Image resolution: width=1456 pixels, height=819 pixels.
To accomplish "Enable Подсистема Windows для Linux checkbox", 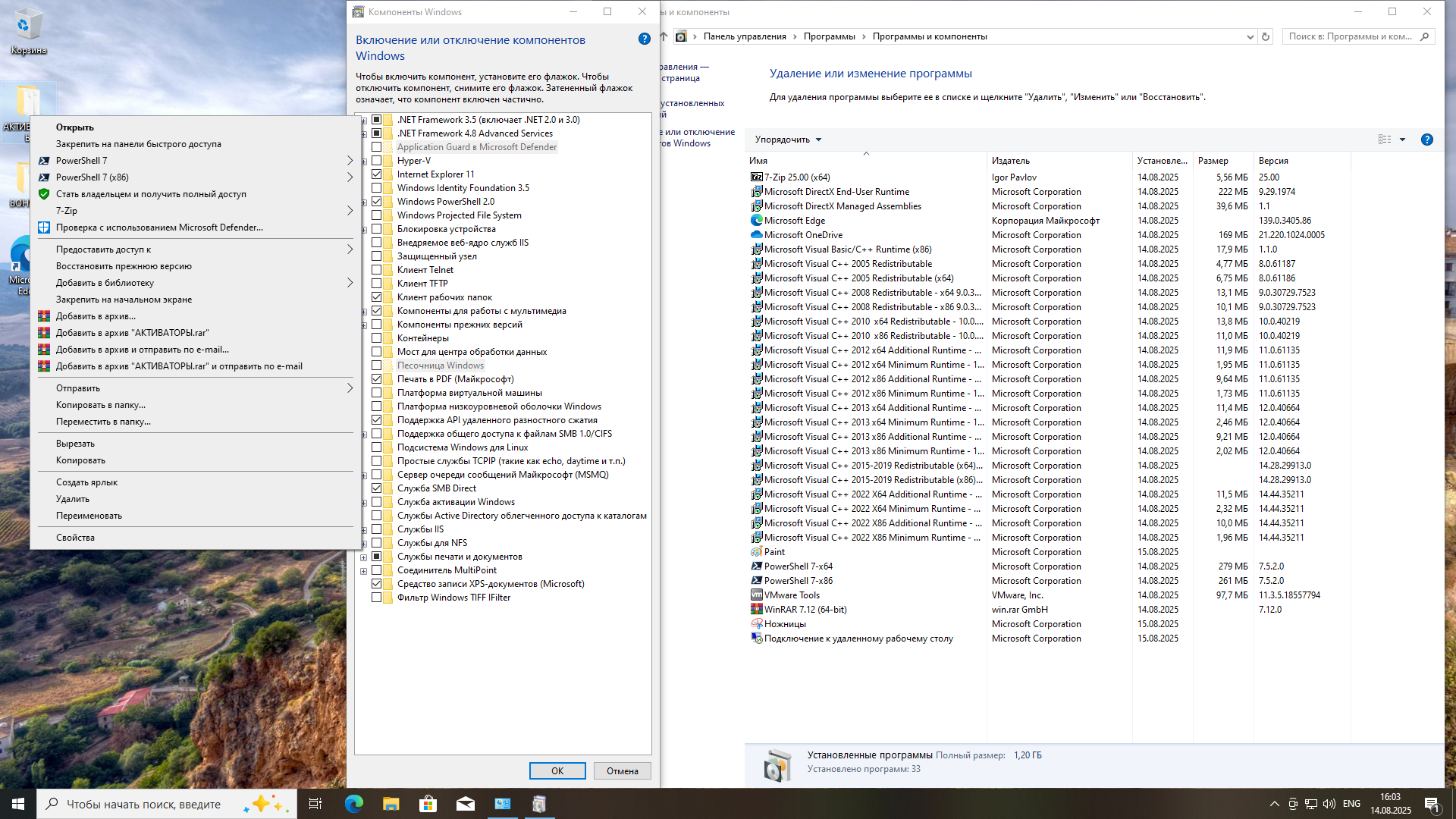I will pyautogui.click(x=377, y=447).
